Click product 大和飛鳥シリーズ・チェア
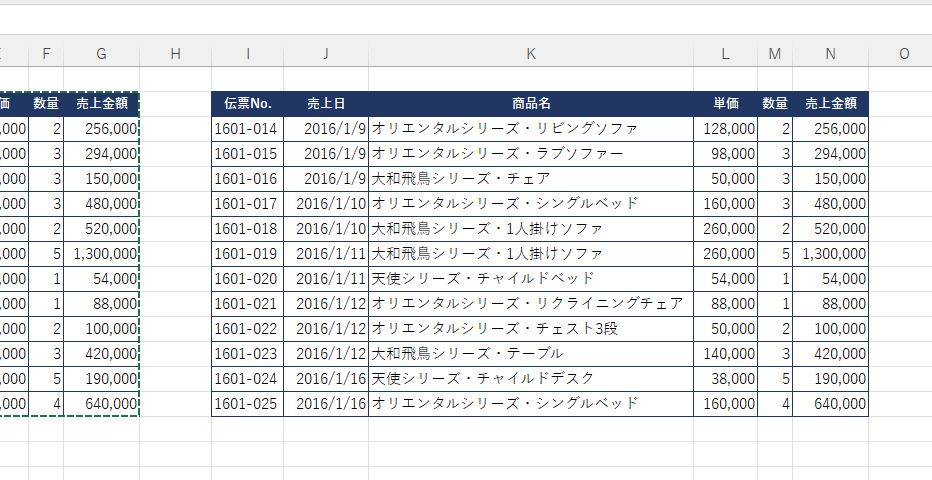Image resolution: width=932 pixels, height=480 pixels. [531, 179]
